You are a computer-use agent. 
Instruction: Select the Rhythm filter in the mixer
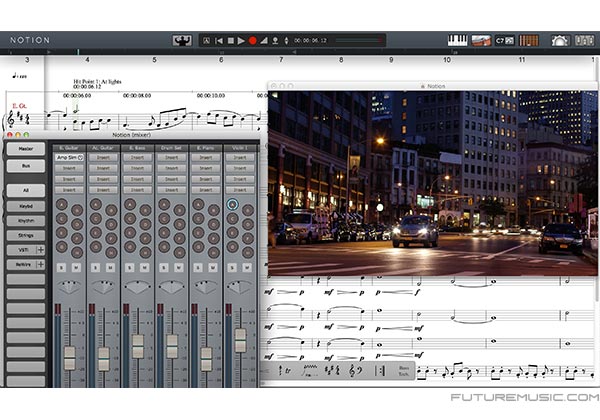[x=26, y=221]
